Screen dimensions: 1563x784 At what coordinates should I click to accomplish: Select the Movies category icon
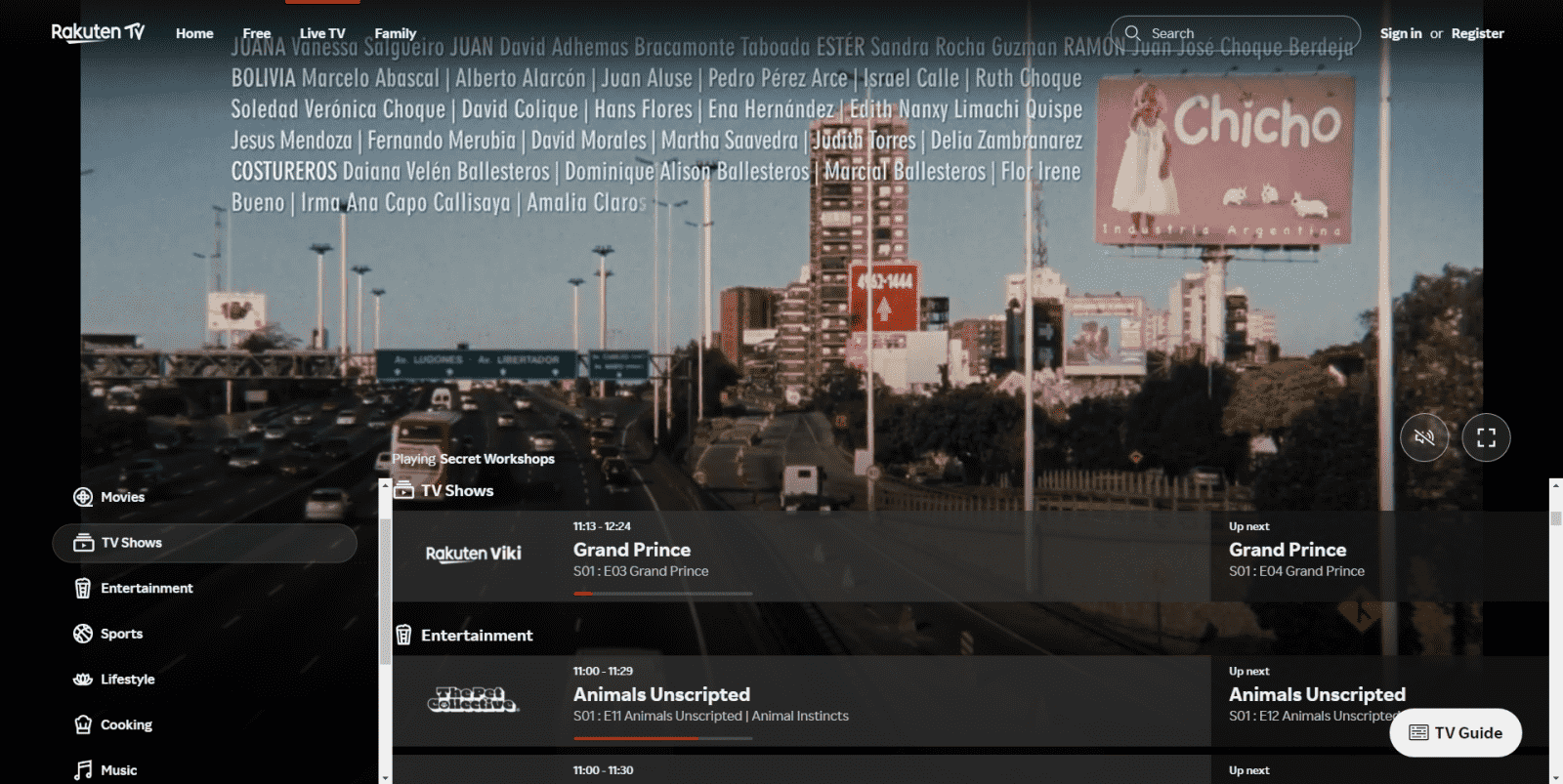[84, 497]
